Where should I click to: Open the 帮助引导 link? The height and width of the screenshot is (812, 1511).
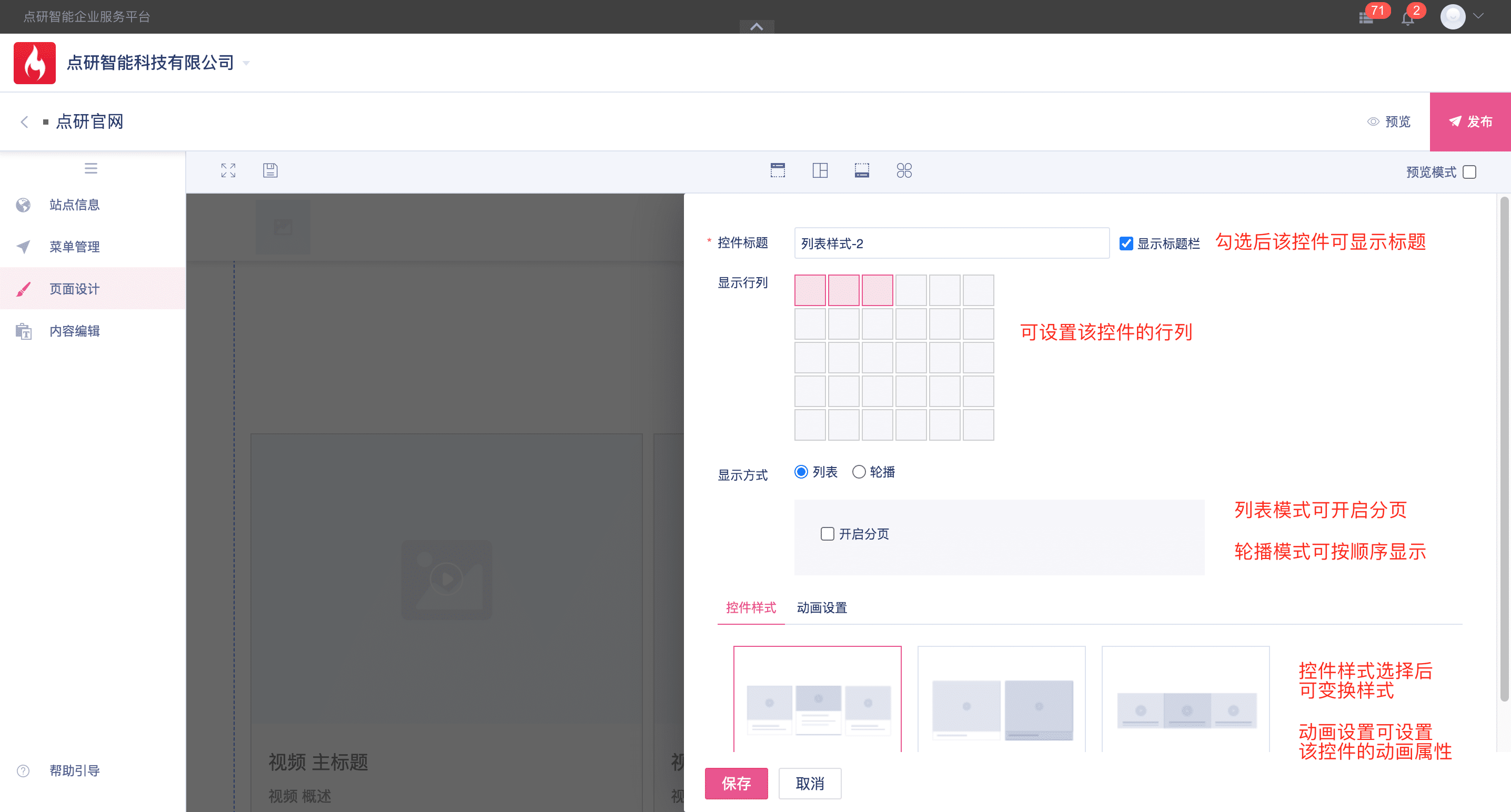75,770
